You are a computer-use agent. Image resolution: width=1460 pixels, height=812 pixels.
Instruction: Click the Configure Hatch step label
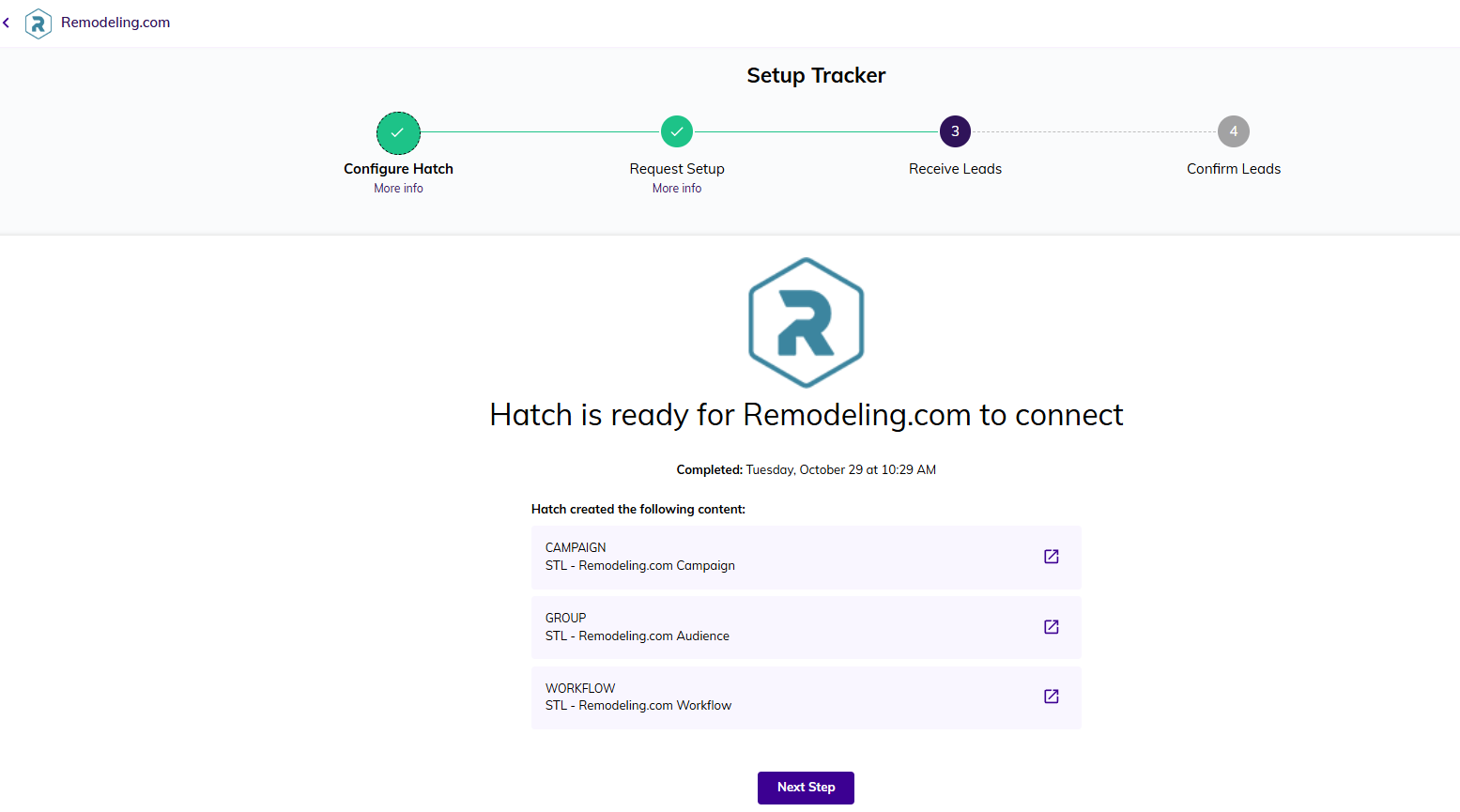coord(398,169)
